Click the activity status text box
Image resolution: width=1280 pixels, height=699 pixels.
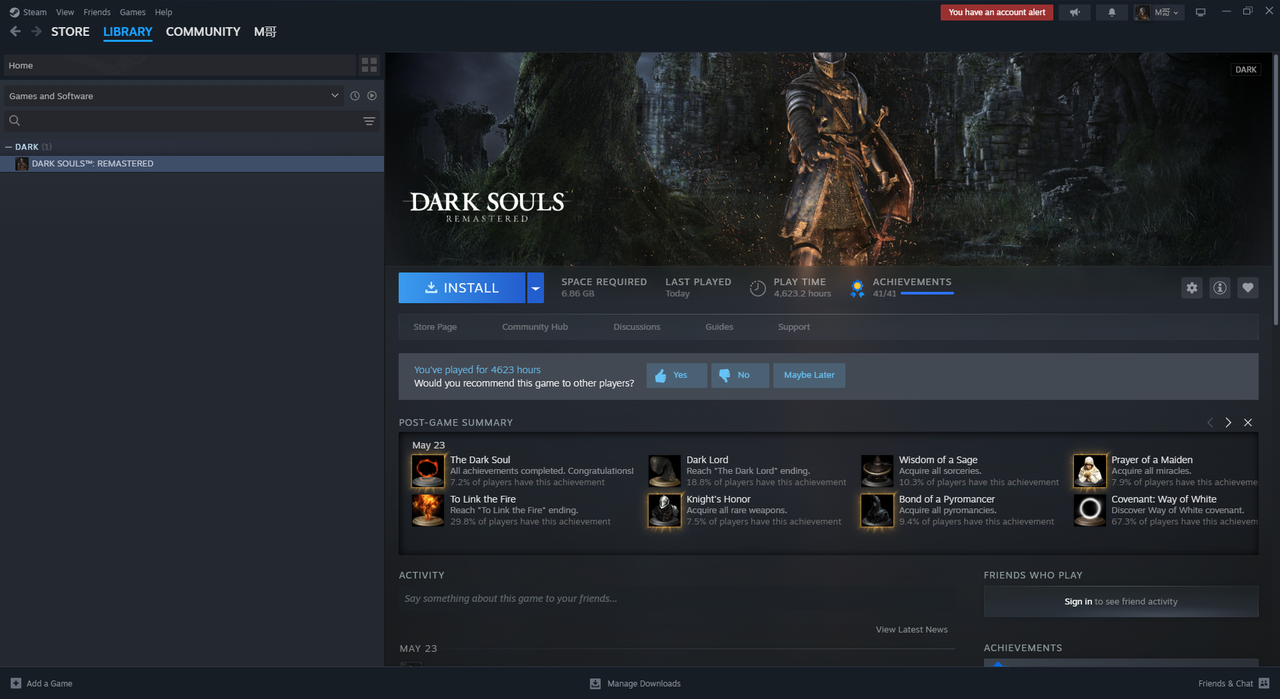[675, 599]
